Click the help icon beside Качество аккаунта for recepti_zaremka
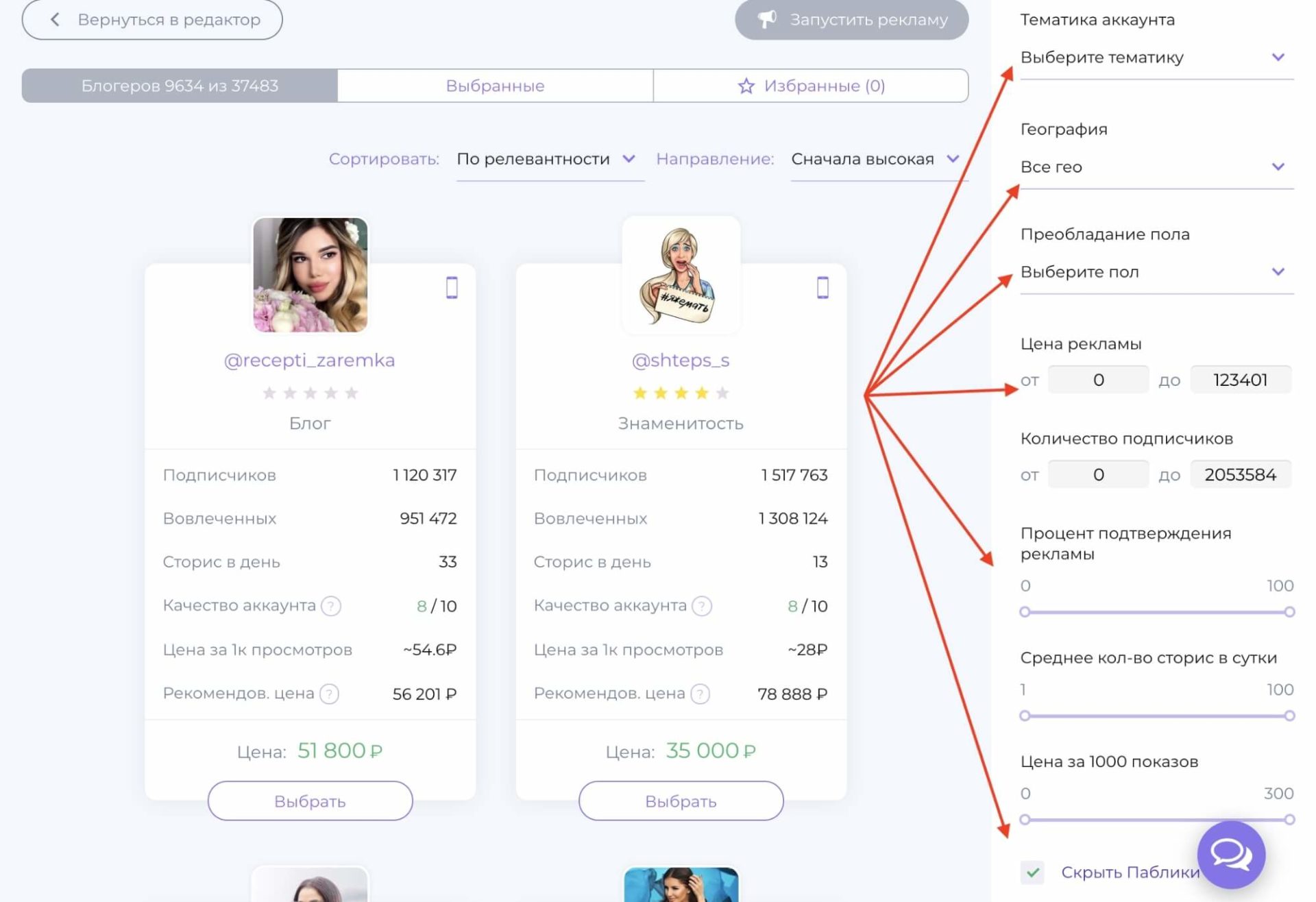The image size is (1316, 902). pyautogui.click(x=330, y=606)
